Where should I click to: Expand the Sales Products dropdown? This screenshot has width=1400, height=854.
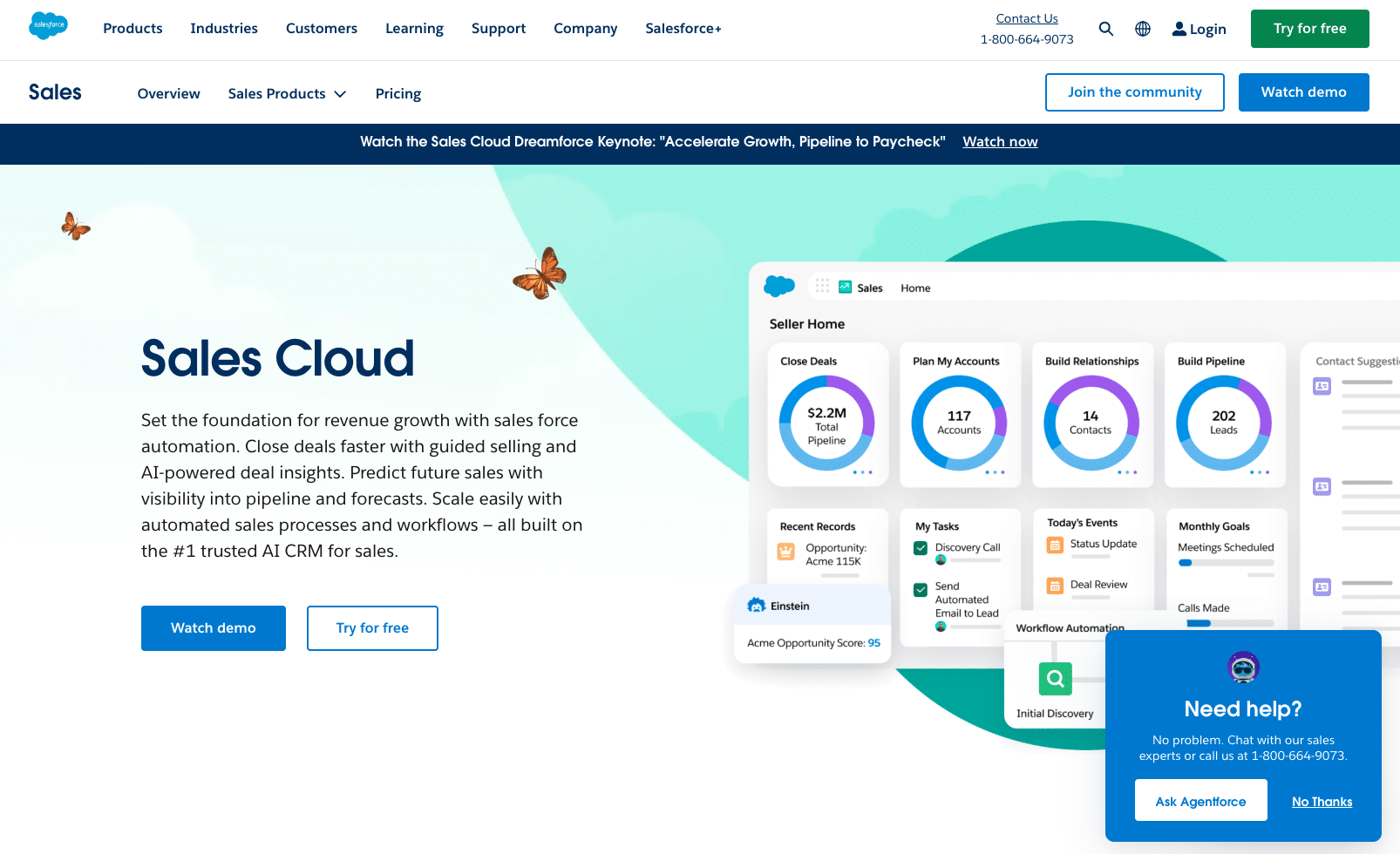pos(287,93)
